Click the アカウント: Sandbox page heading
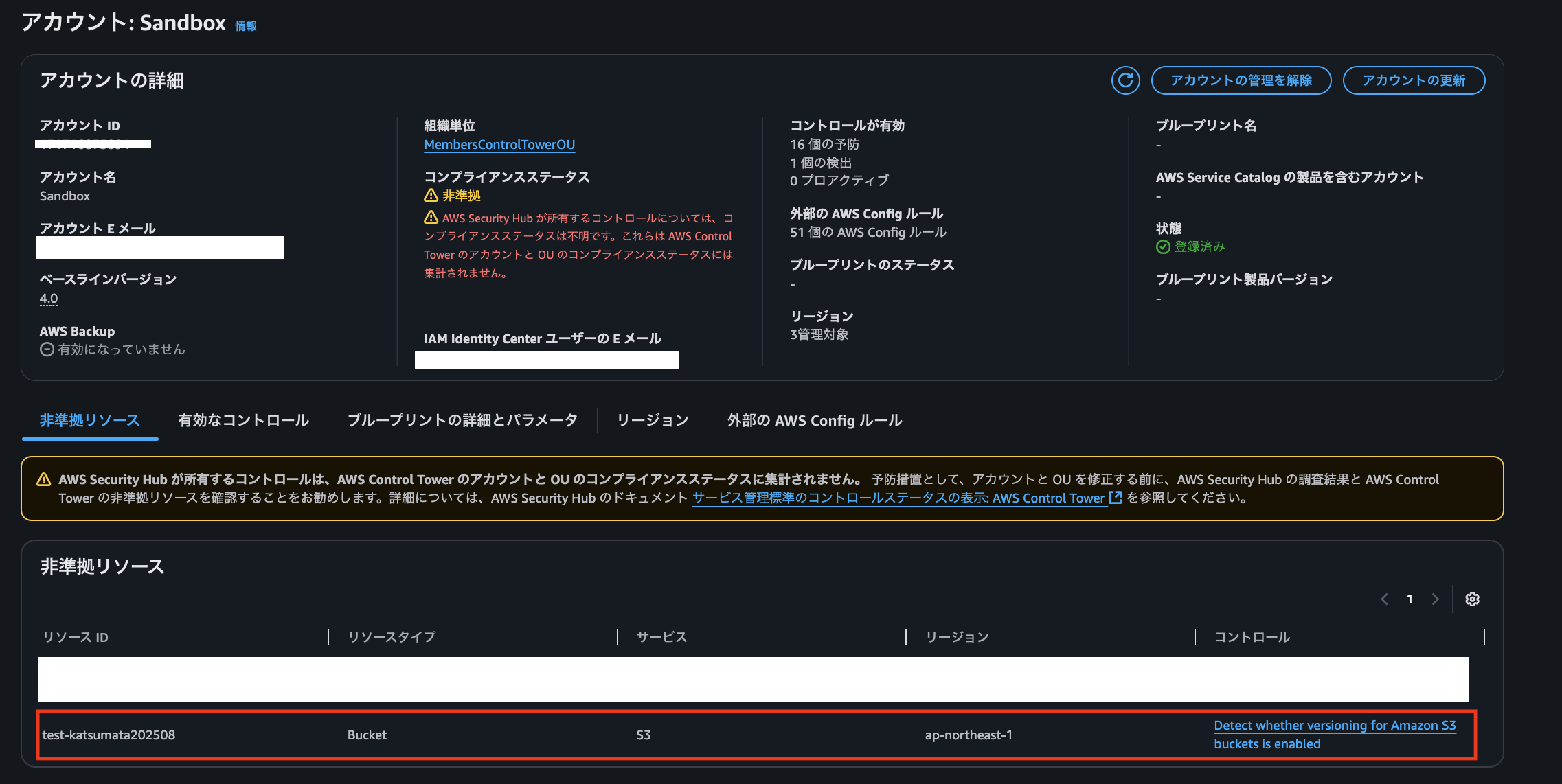 coord(124,23)
